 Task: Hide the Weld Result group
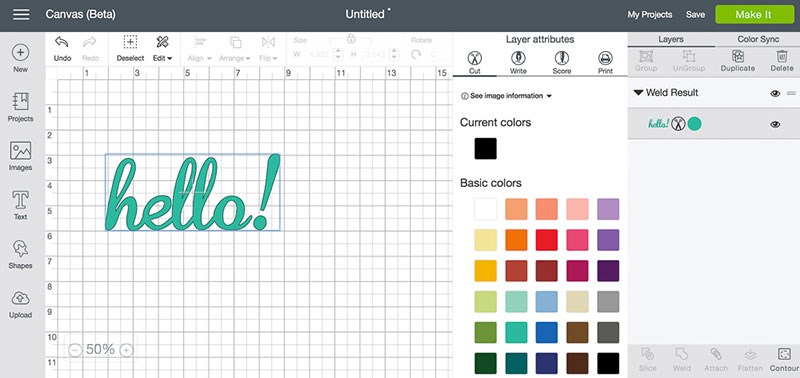pos(775,93)
